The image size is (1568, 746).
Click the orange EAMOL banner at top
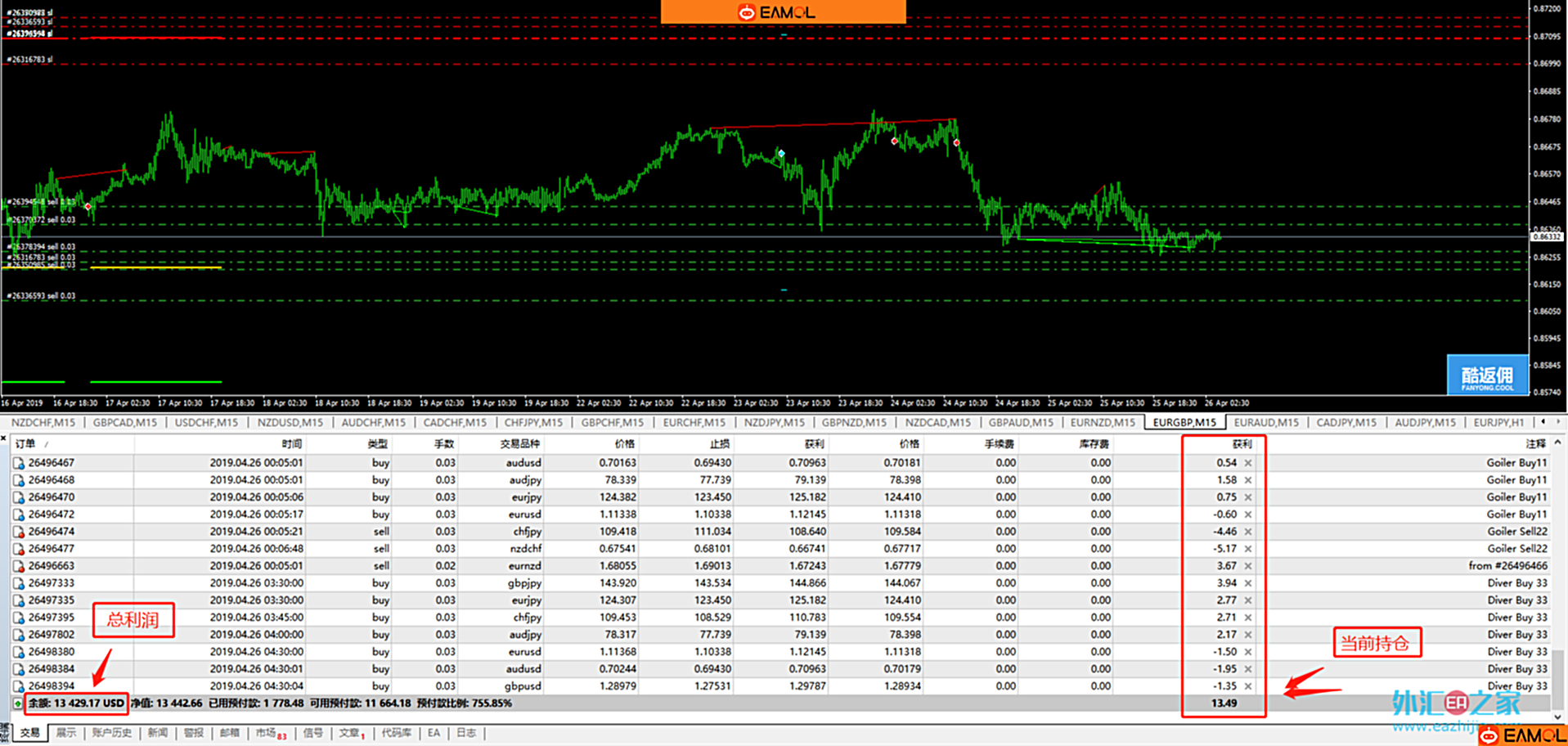tap(783, 12)
